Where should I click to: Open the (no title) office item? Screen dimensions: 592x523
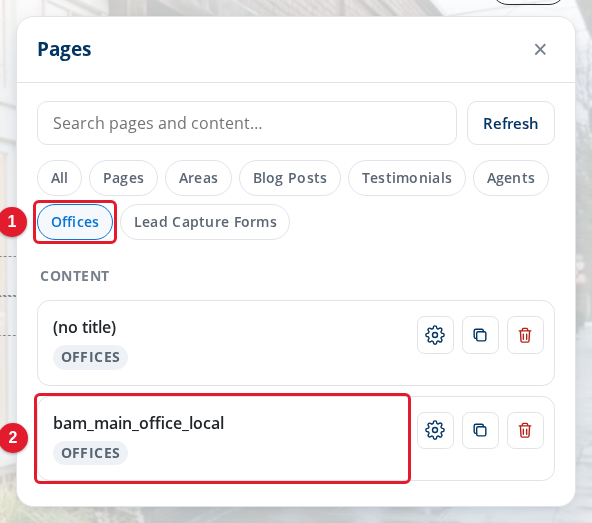pos(296,343)
